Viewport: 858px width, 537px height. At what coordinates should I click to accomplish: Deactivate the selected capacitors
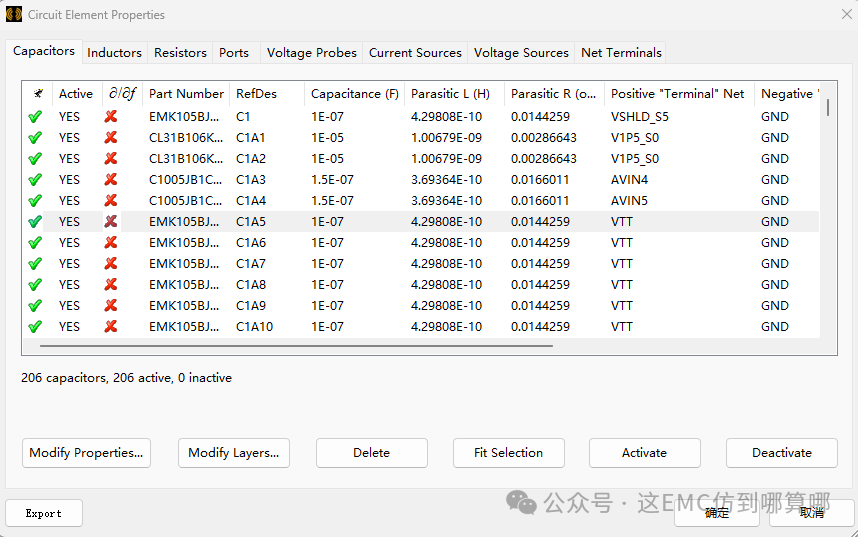781,453
